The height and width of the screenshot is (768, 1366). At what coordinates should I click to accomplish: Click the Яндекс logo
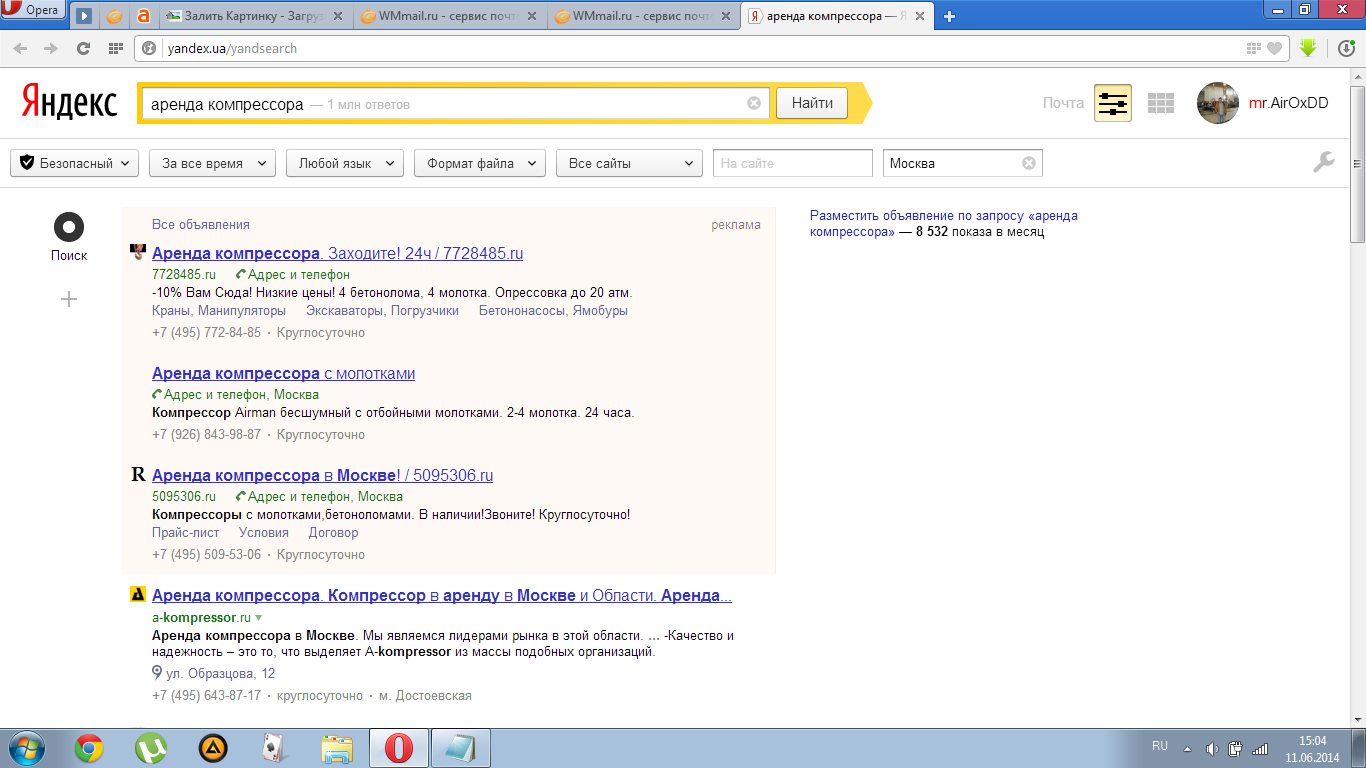(69, 102)
